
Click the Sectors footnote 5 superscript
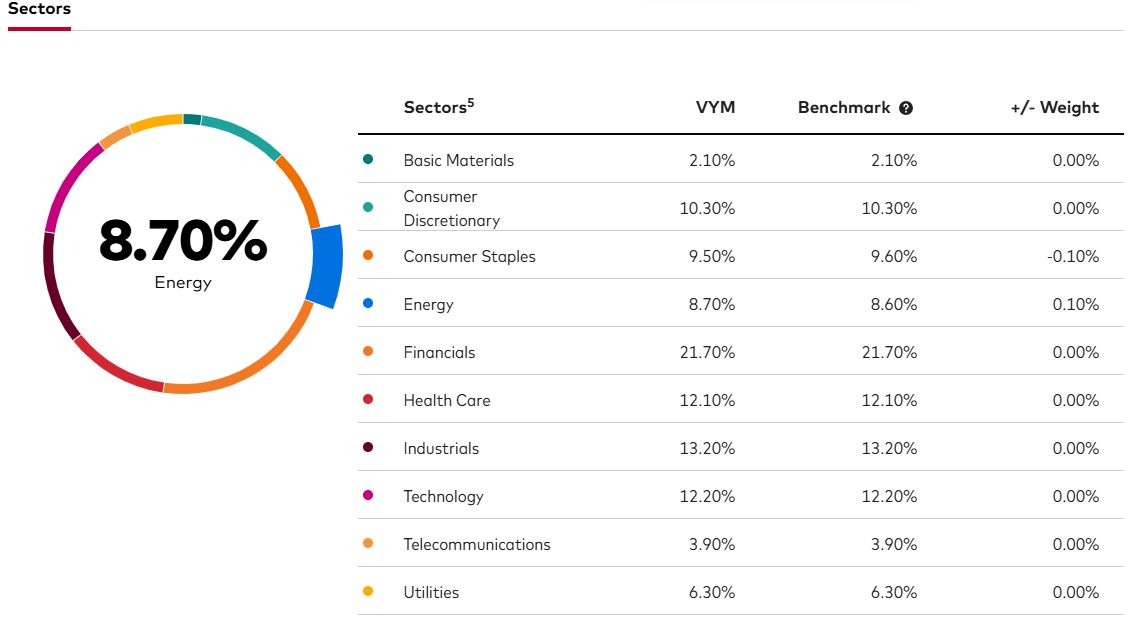tap(471, 102)
